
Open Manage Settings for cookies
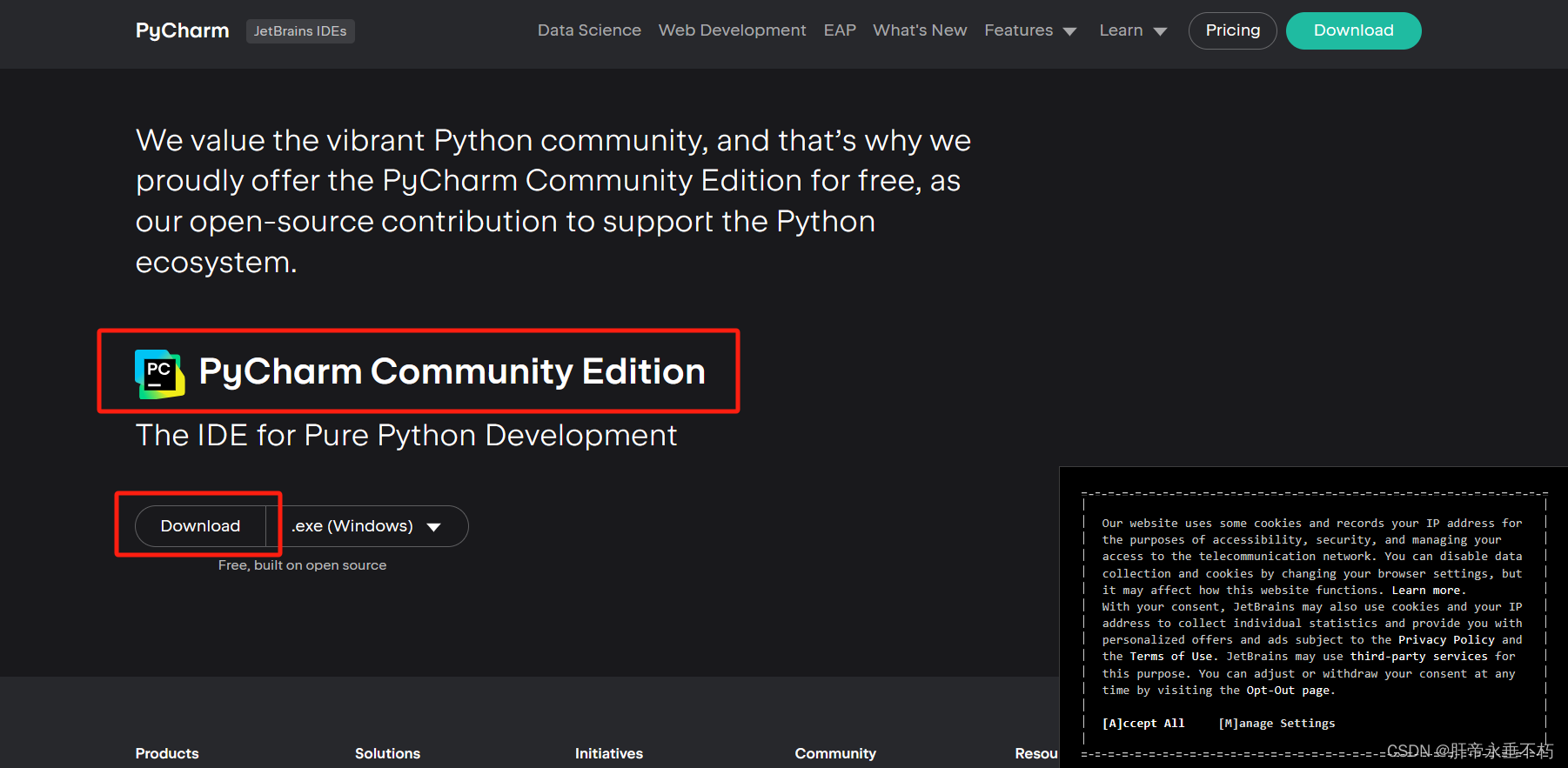[x=1277, y=724]
